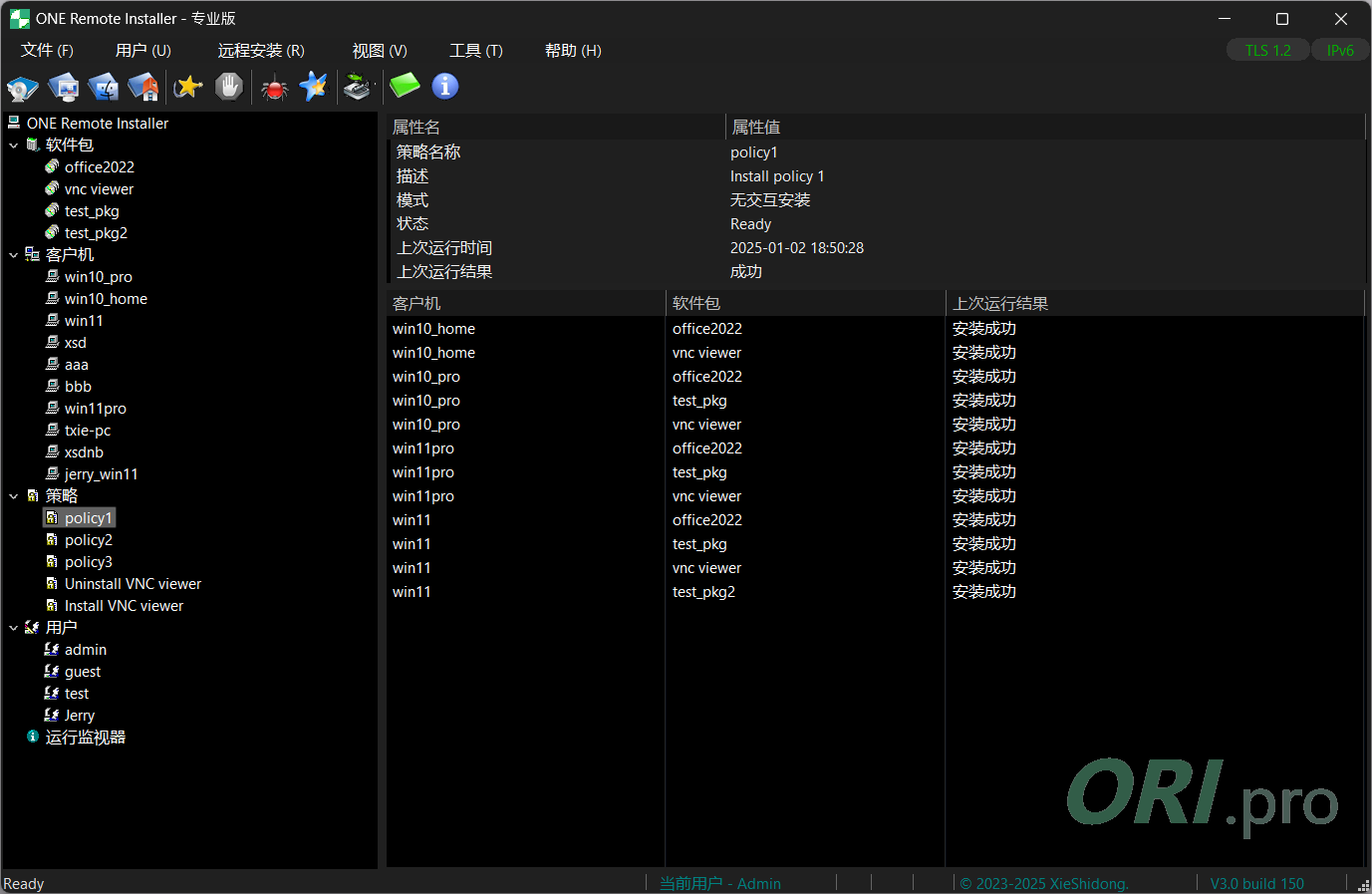The image size is (1372, 894).
Task: Open the 工具 (T) menu
Action: tap(476, 50)
